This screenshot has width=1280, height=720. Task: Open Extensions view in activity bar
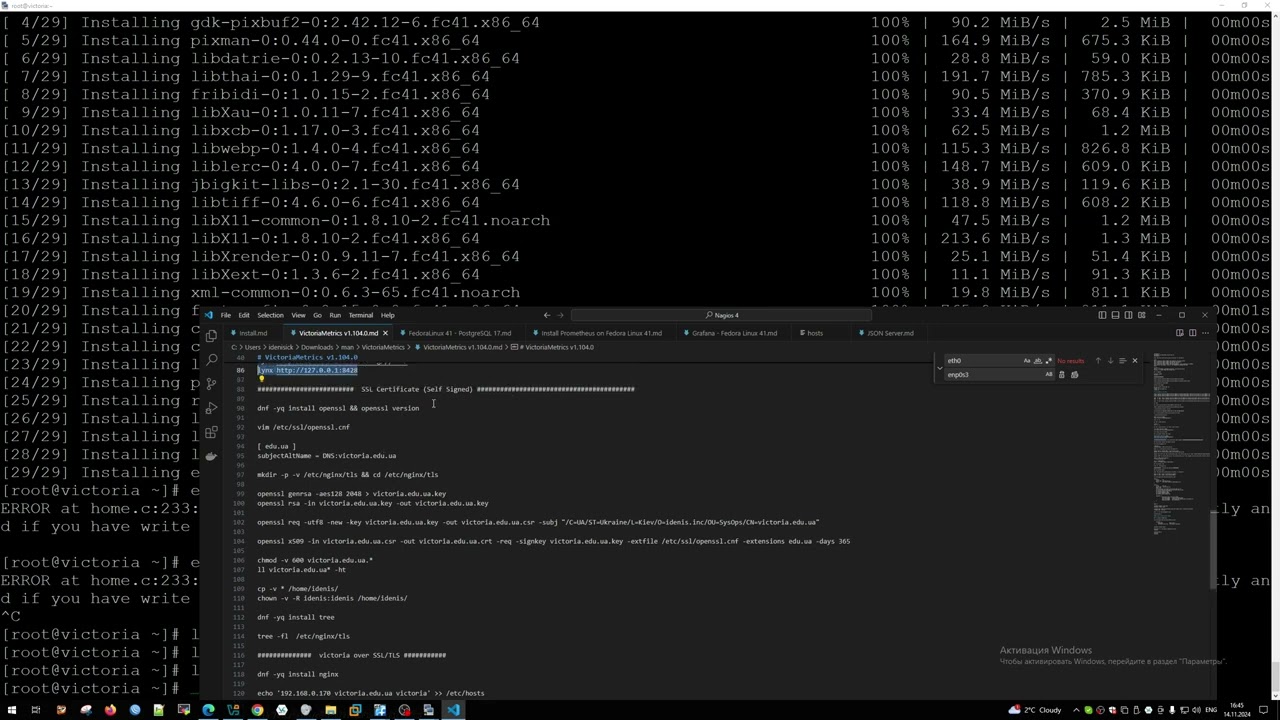[x=211, y=432]
